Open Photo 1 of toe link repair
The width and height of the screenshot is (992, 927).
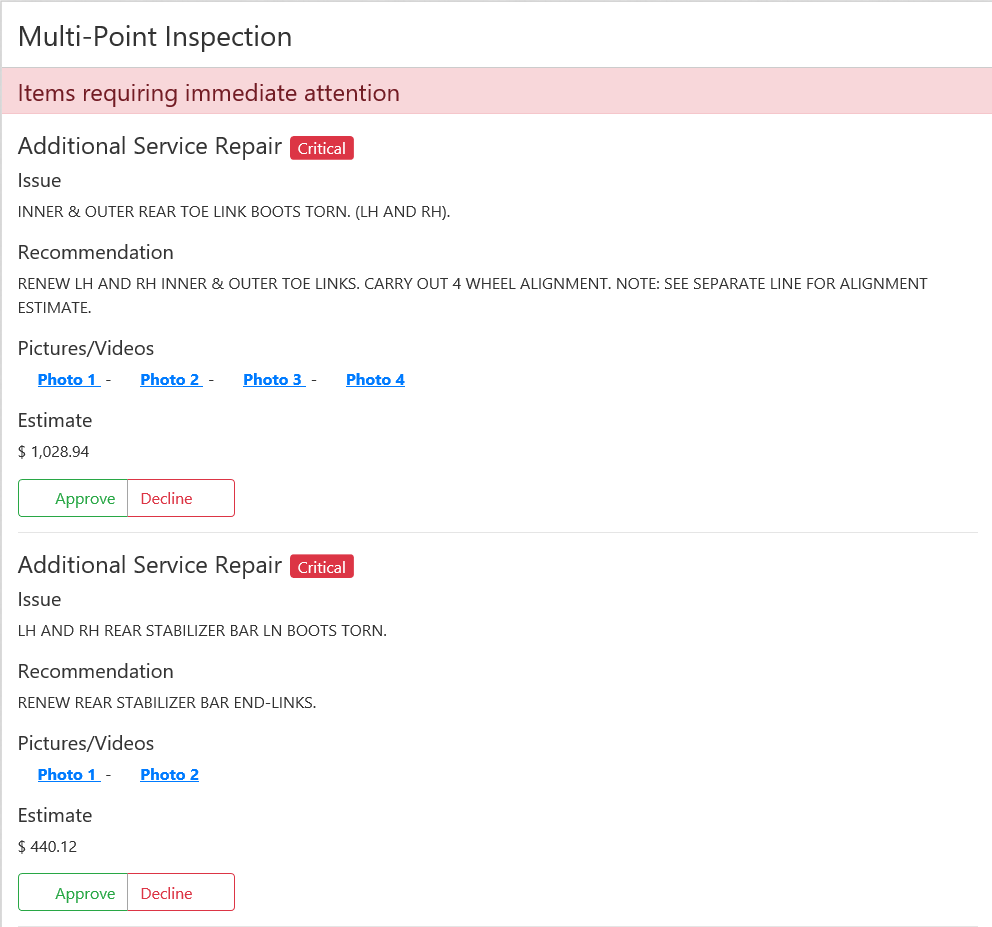point(67,380)
